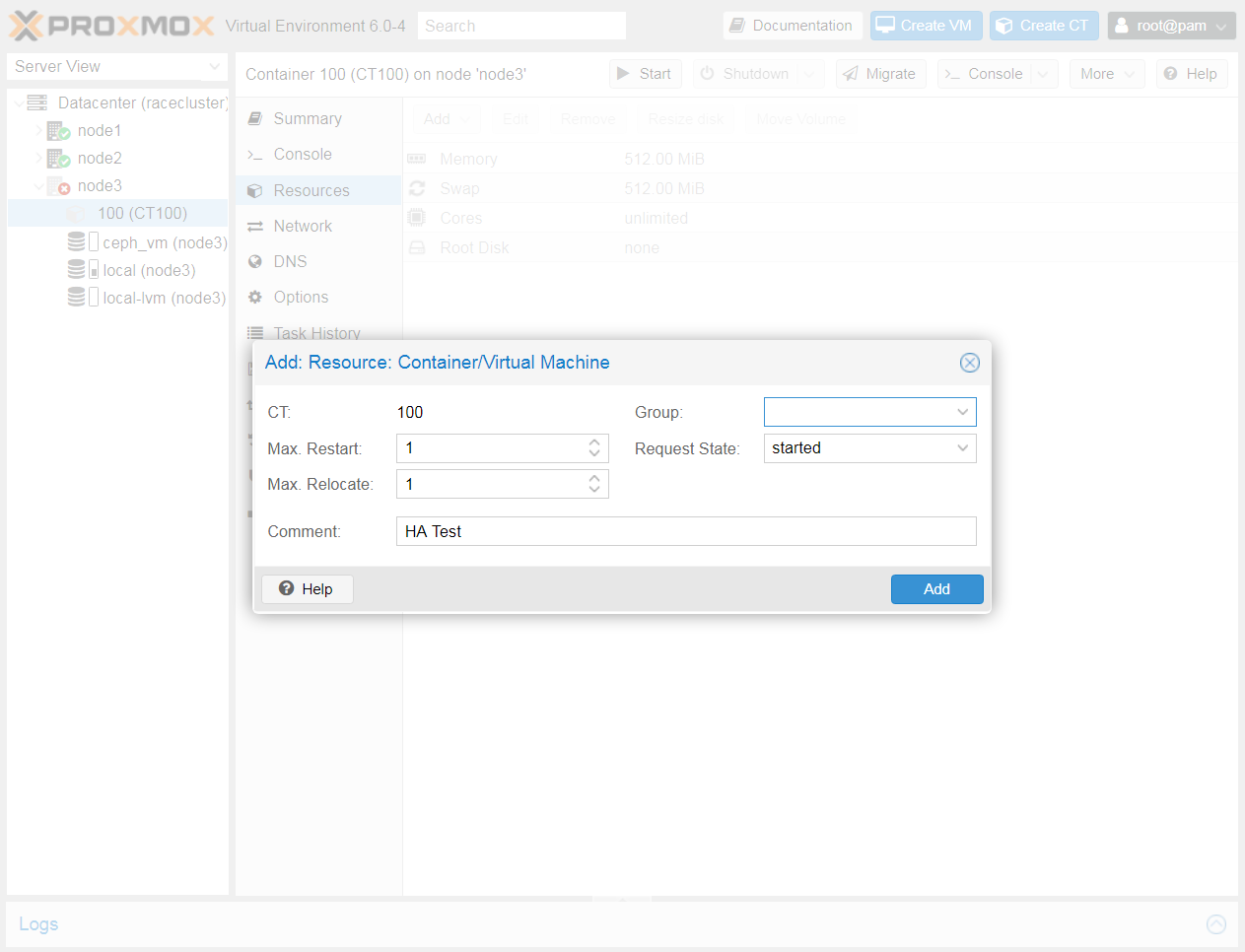Click the Summary book icon

pyautogui.click(x=254, y=118)
